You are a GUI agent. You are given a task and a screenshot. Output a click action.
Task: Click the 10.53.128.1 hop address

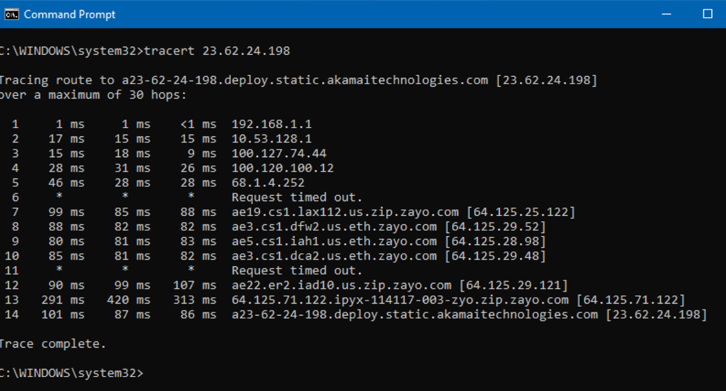pos(271,139)
